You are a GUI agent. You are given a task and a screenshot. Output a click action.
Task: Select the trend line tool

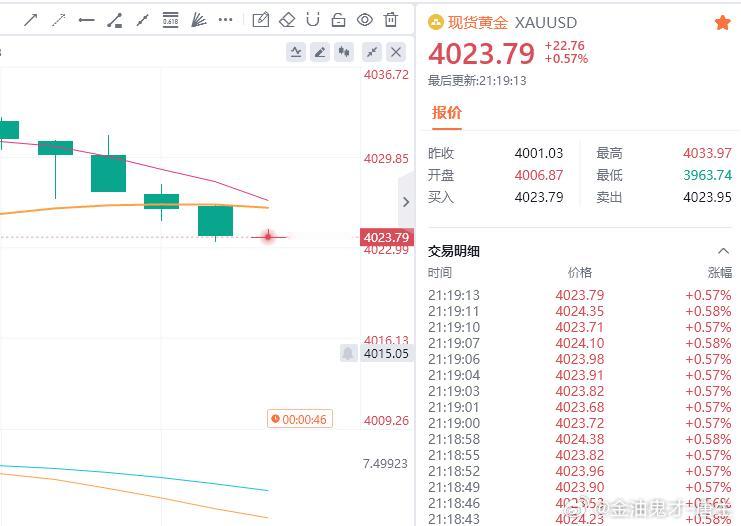142,20
